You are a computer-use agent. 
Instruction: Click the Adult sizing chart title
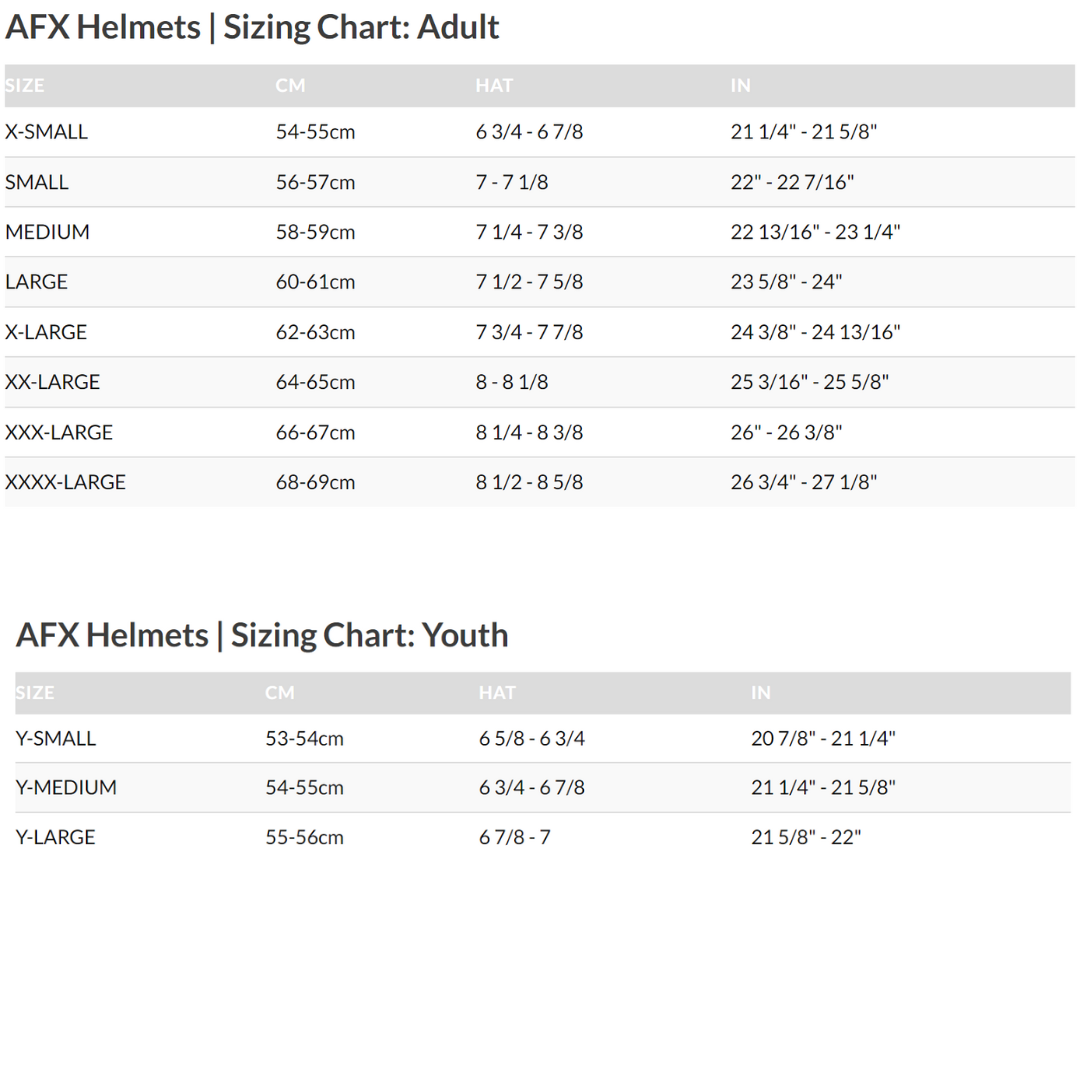point(252,27)
